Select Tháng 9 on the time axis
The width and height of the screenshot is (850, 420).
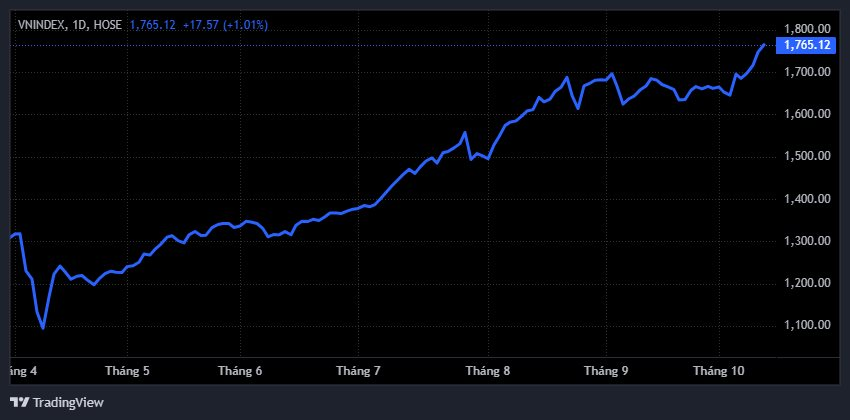606,371
